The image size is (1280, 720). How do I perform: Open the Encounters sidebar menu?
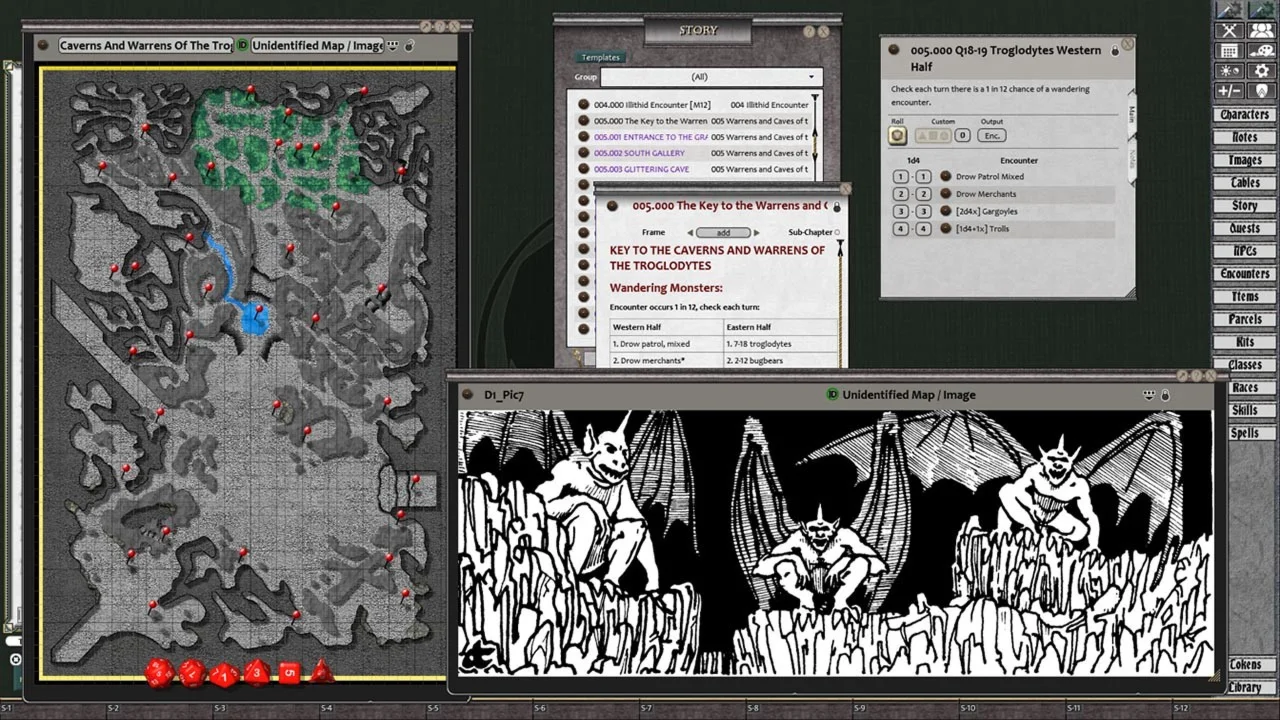coord(1244,274)
